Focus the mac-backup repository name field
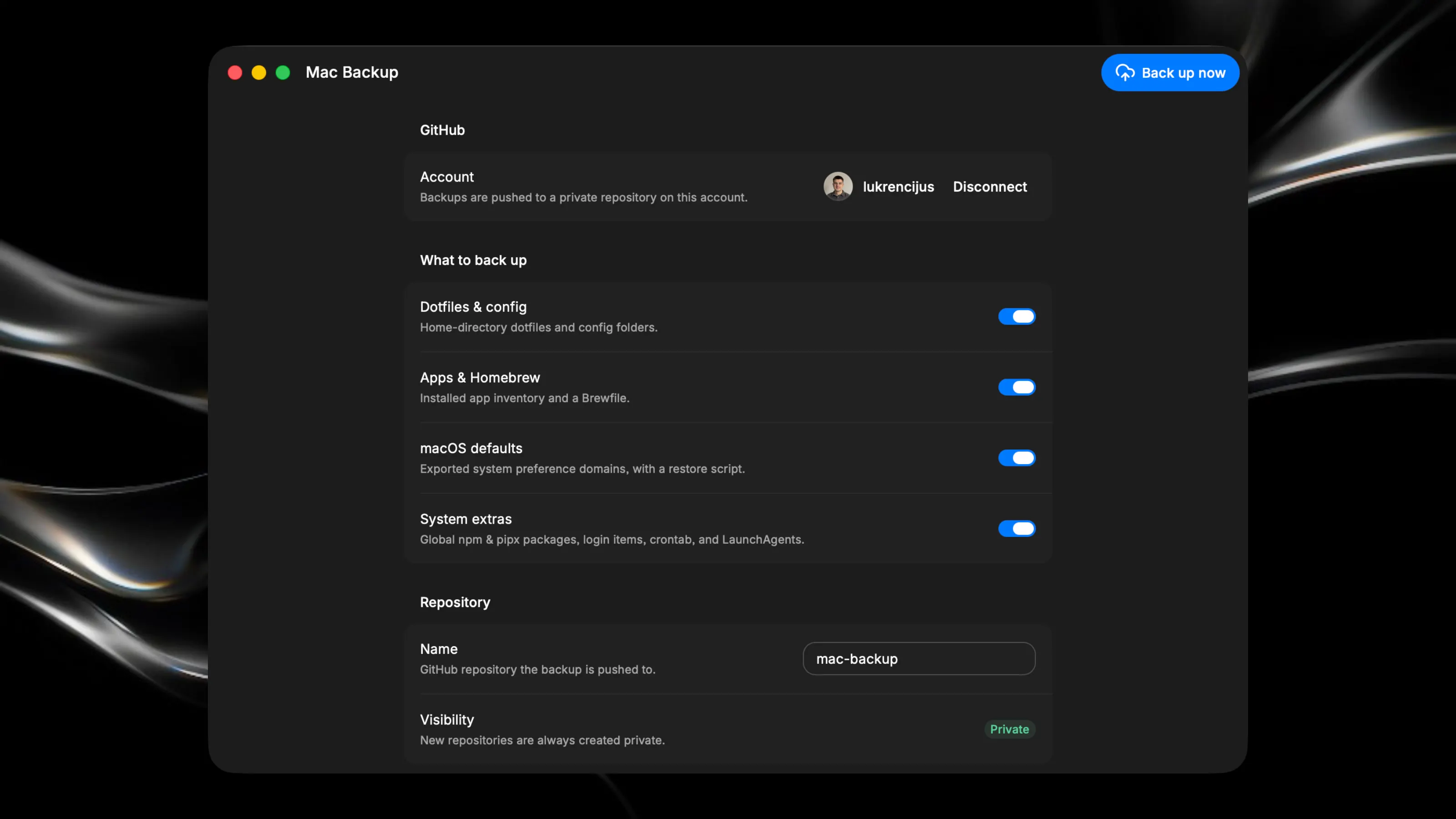 pos(919,658)
